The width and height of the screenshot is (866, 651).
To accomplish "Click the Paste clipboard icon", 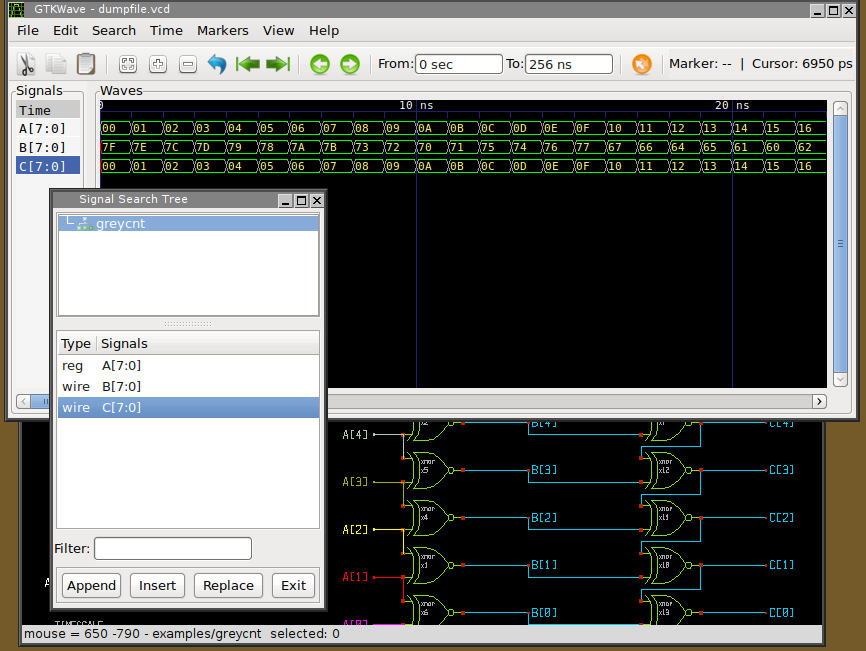I will point(86,64).
